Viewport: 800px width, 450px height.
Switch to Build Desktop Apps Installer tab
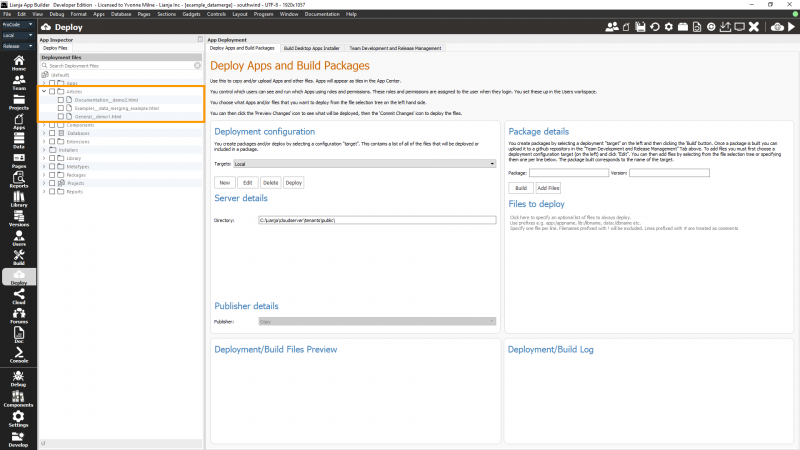312,48
